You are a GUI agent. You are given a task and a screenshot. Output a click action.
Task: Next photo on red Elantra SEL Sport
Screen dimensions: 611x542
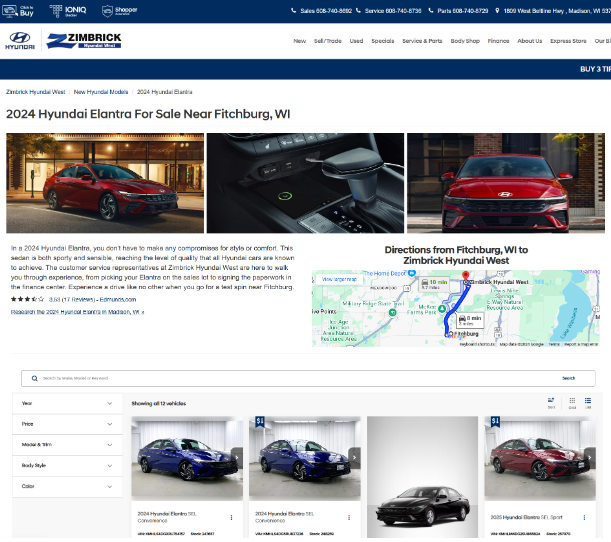590,458
